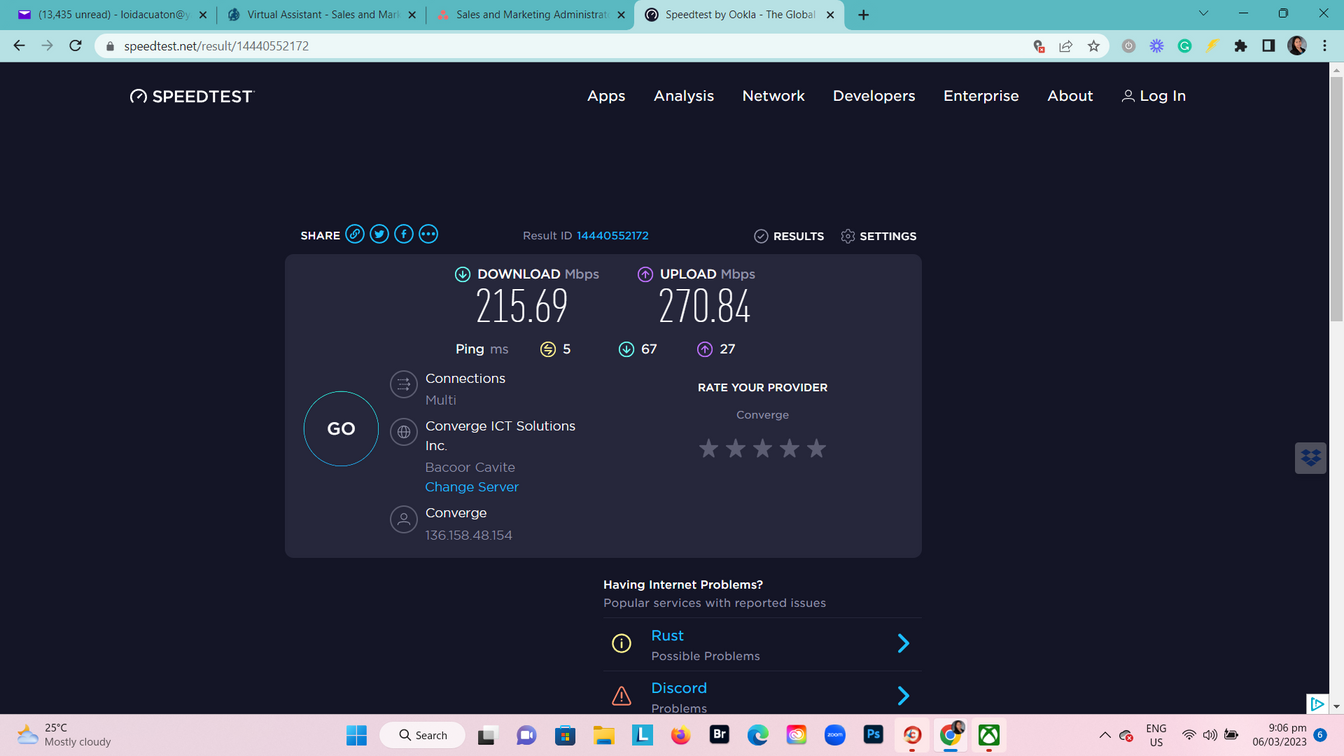
Task: Open more share options ellipsis icon
Action: coord(428,234)
